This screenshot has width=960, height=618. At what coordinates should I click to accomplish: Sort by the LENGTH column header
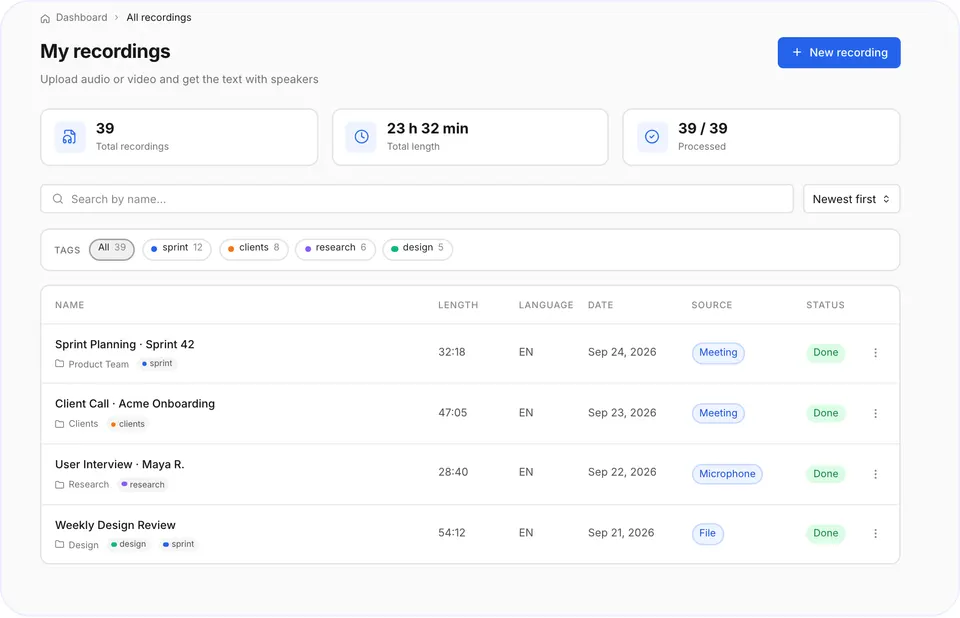(458, 305)
